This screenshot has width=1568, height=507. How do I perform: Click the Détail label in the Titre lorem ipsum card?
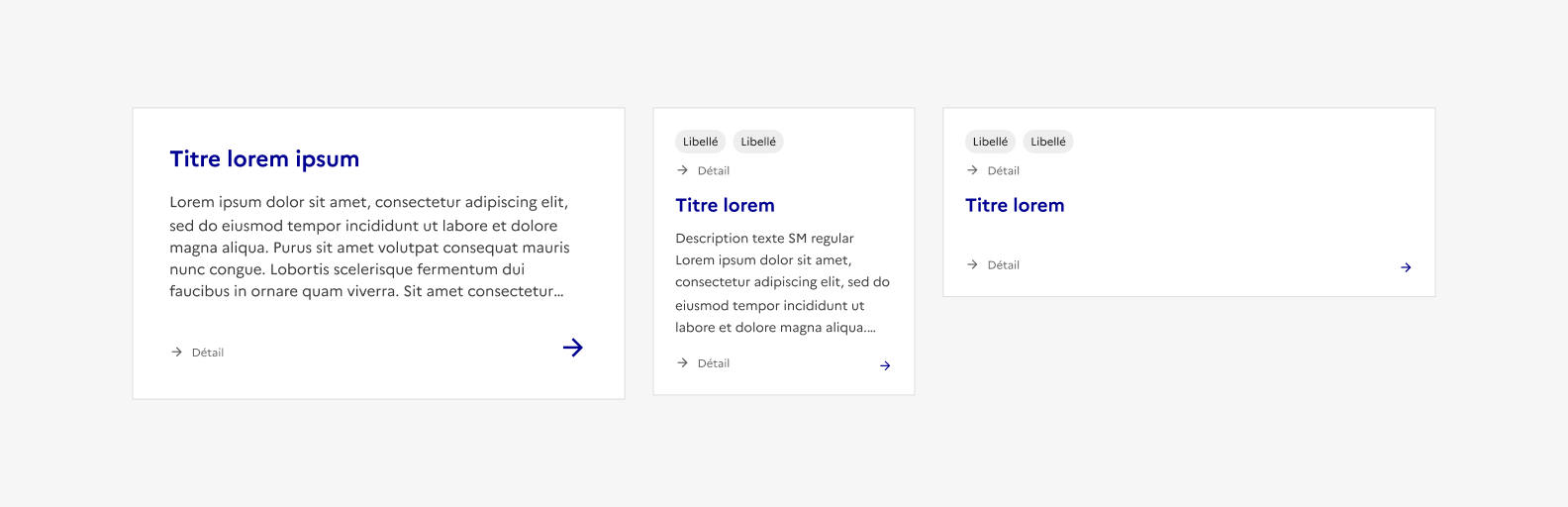click(x=208, y=353)
